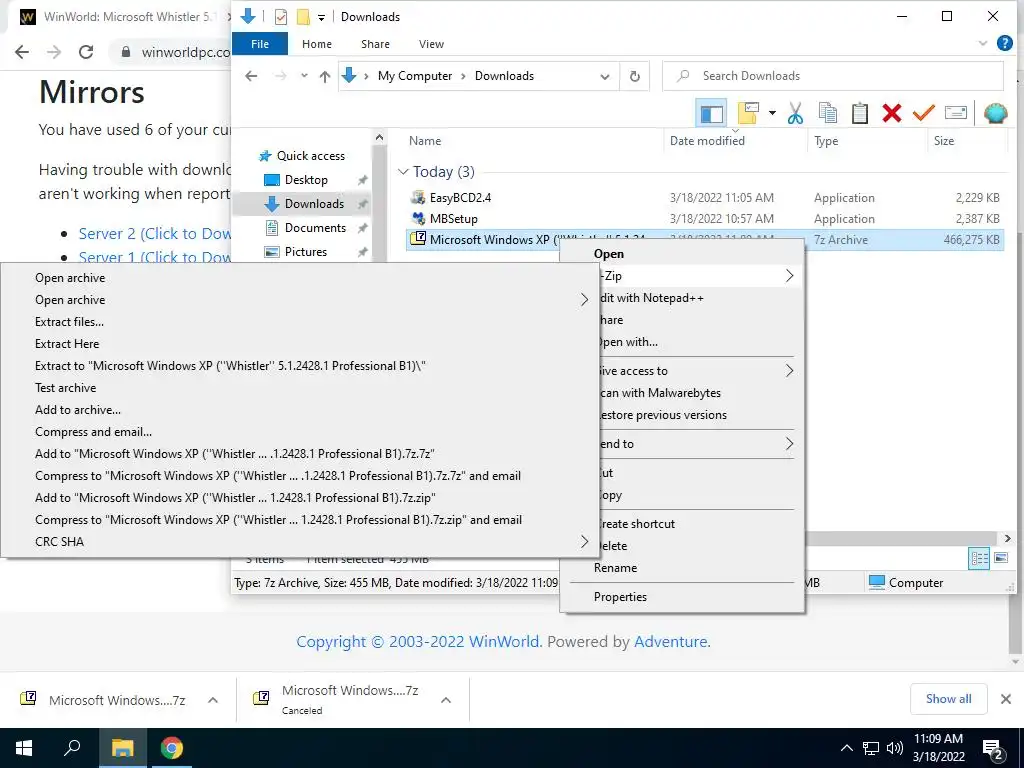The image size is (1024, 768).
Task: Click the Search Downloads field
Action: (833, 76)
